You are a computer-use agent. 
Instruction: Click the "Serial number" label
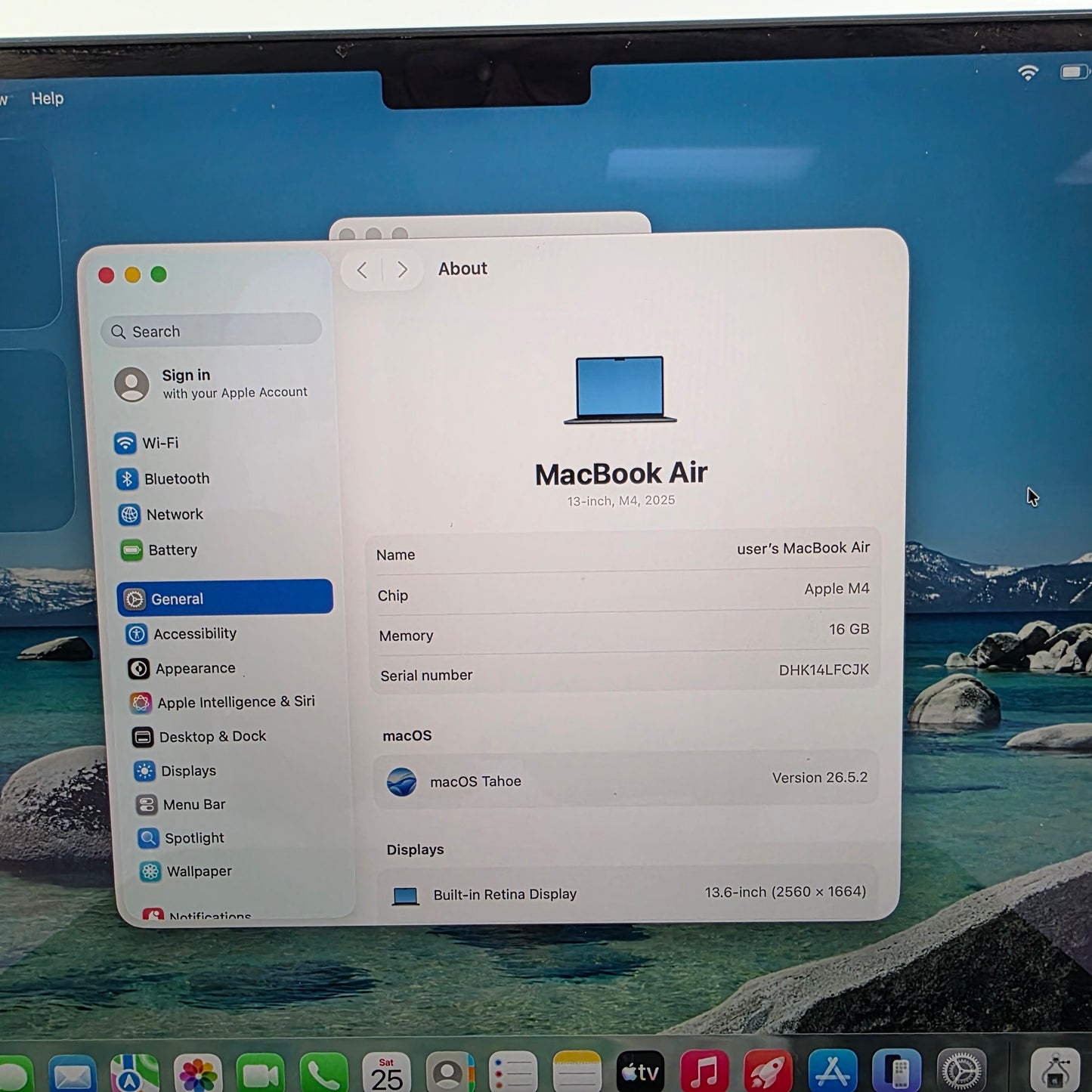[426, 676]
